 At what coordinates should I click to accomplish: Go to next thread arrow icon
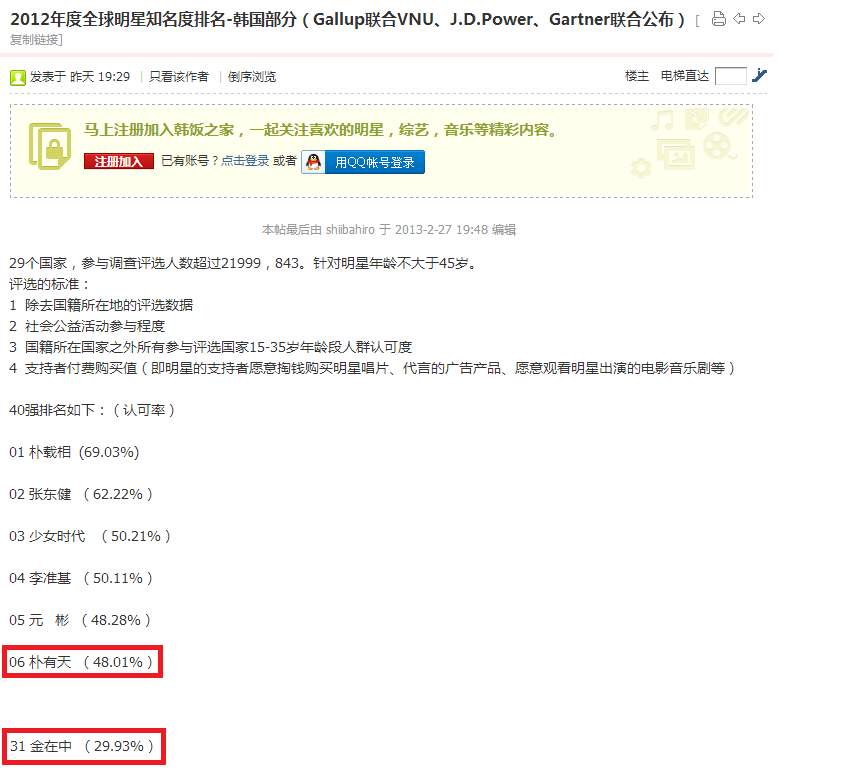759,19
